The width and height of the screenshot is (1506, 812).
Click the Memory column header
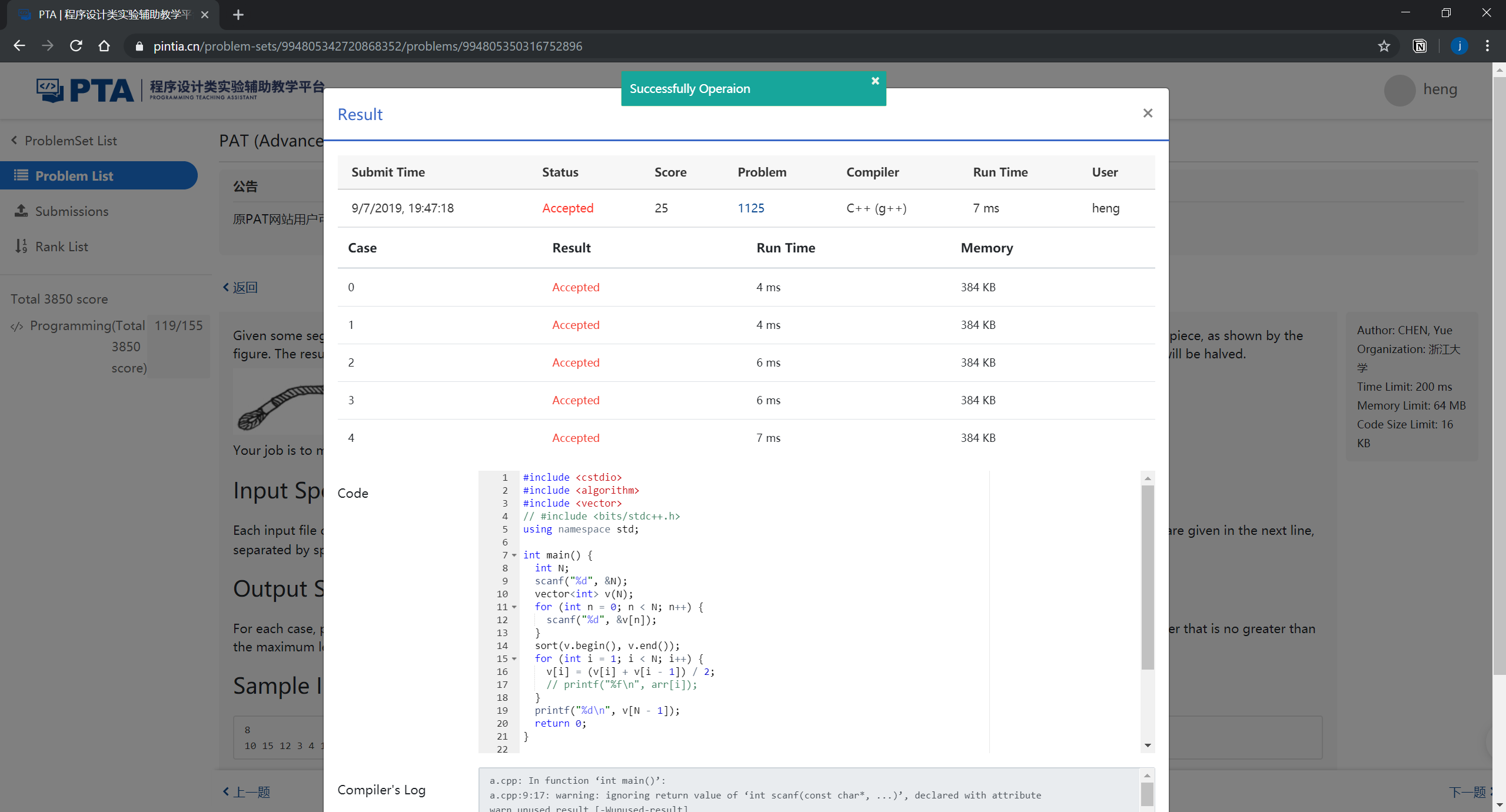986,248
